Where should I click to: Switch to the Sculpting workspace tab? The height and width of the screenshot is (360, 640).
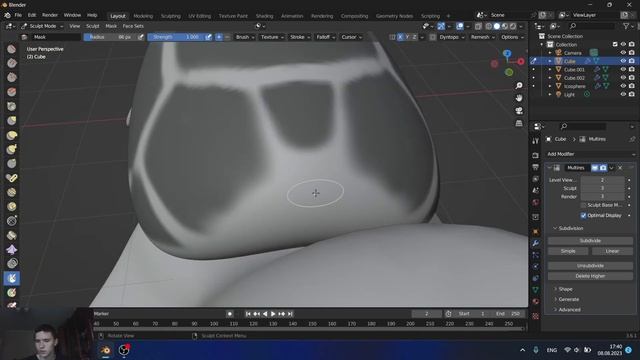pyautogui.click(x=171, y=16)
